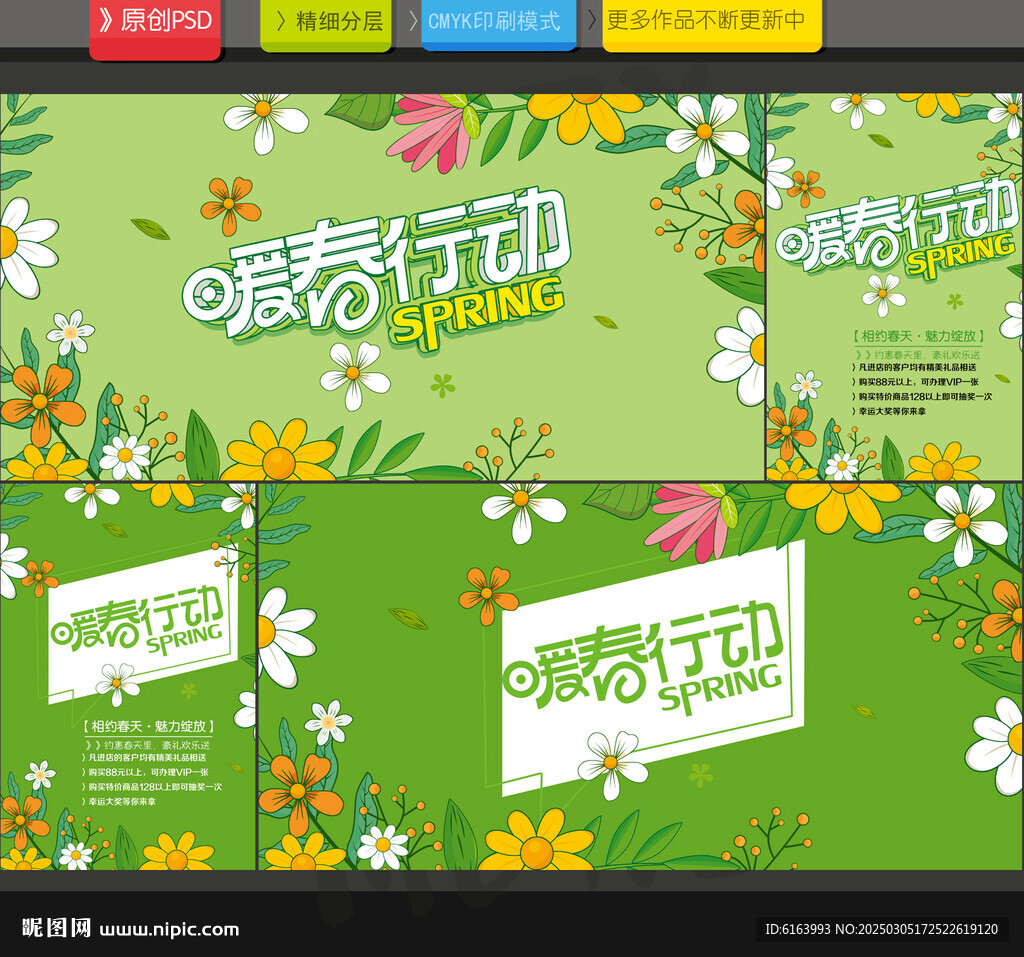The width and height of the screenshot is (1024, 957).
Task: Click the yellow 更多作品不断更新中 tag
Action: pyautogui.click(x=712, y=24)
